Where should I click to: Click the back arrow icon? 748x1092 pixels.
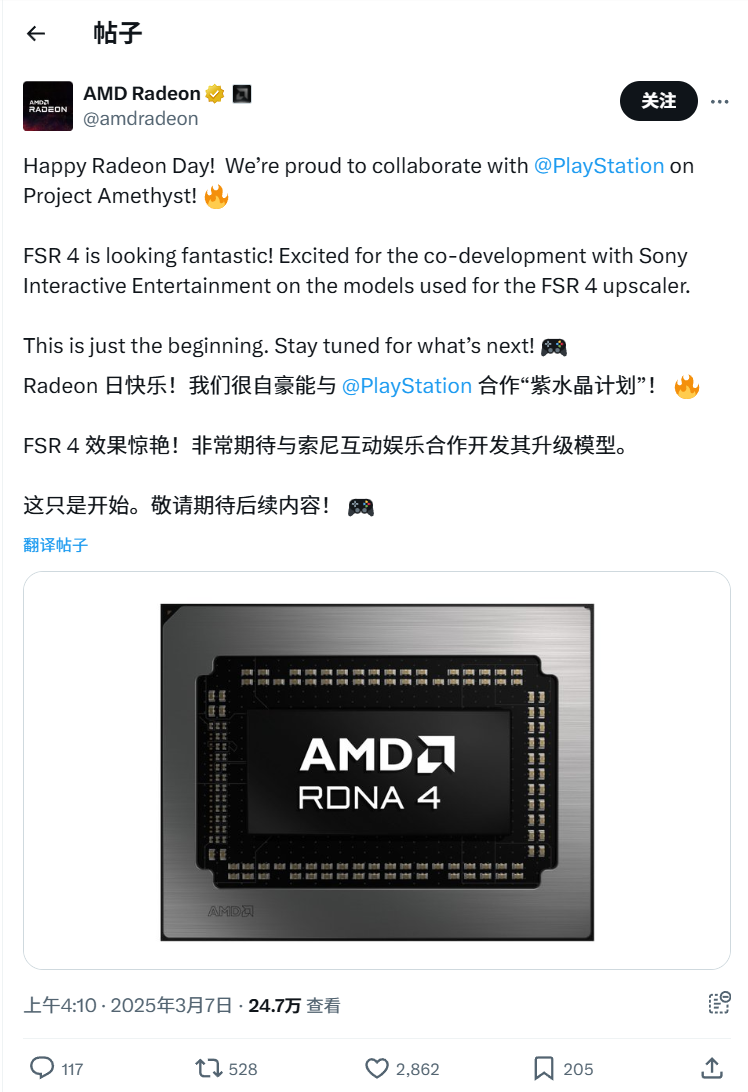[36, 33]
